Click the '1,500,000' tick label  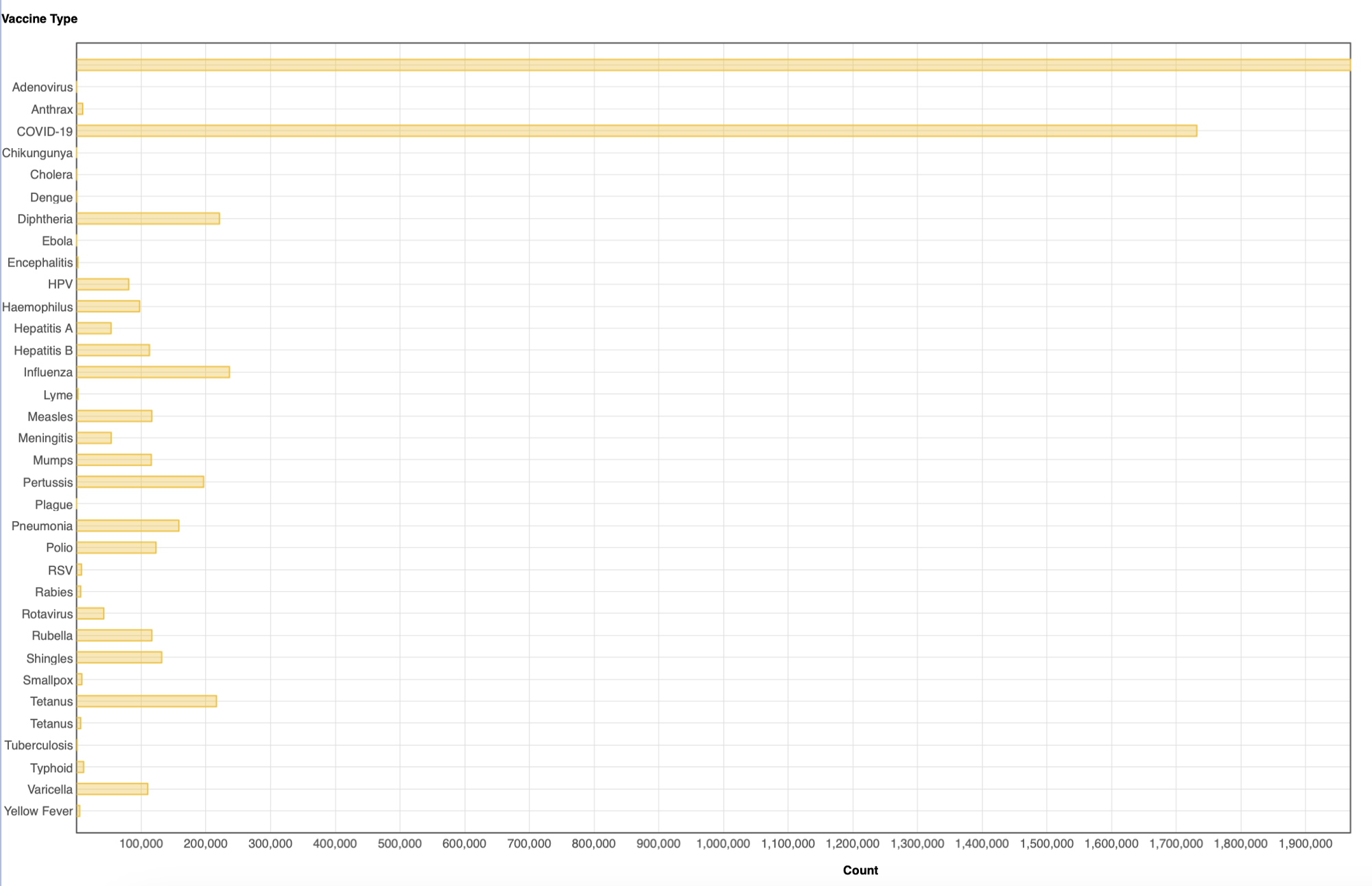[1047, 843]
